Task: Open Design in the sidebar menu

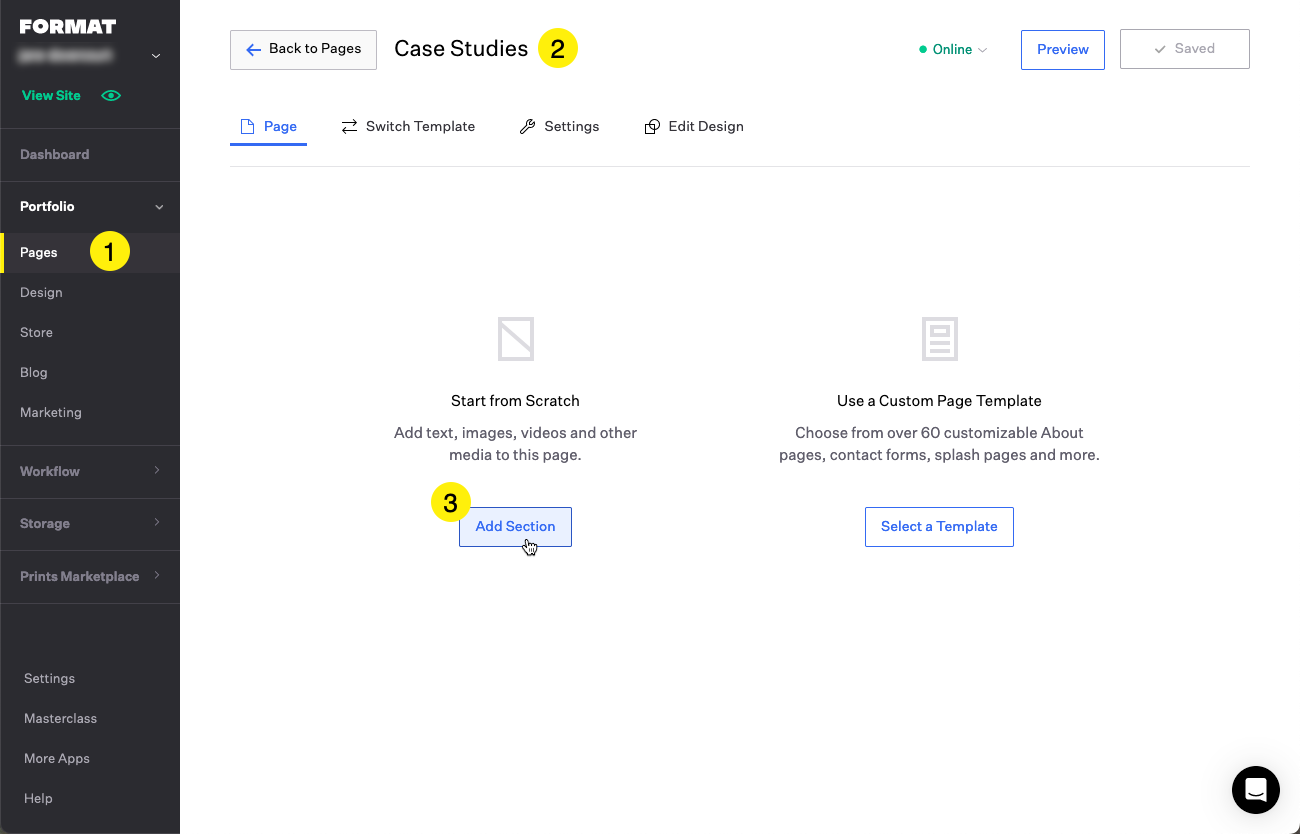Action: [x=41, y=293]
